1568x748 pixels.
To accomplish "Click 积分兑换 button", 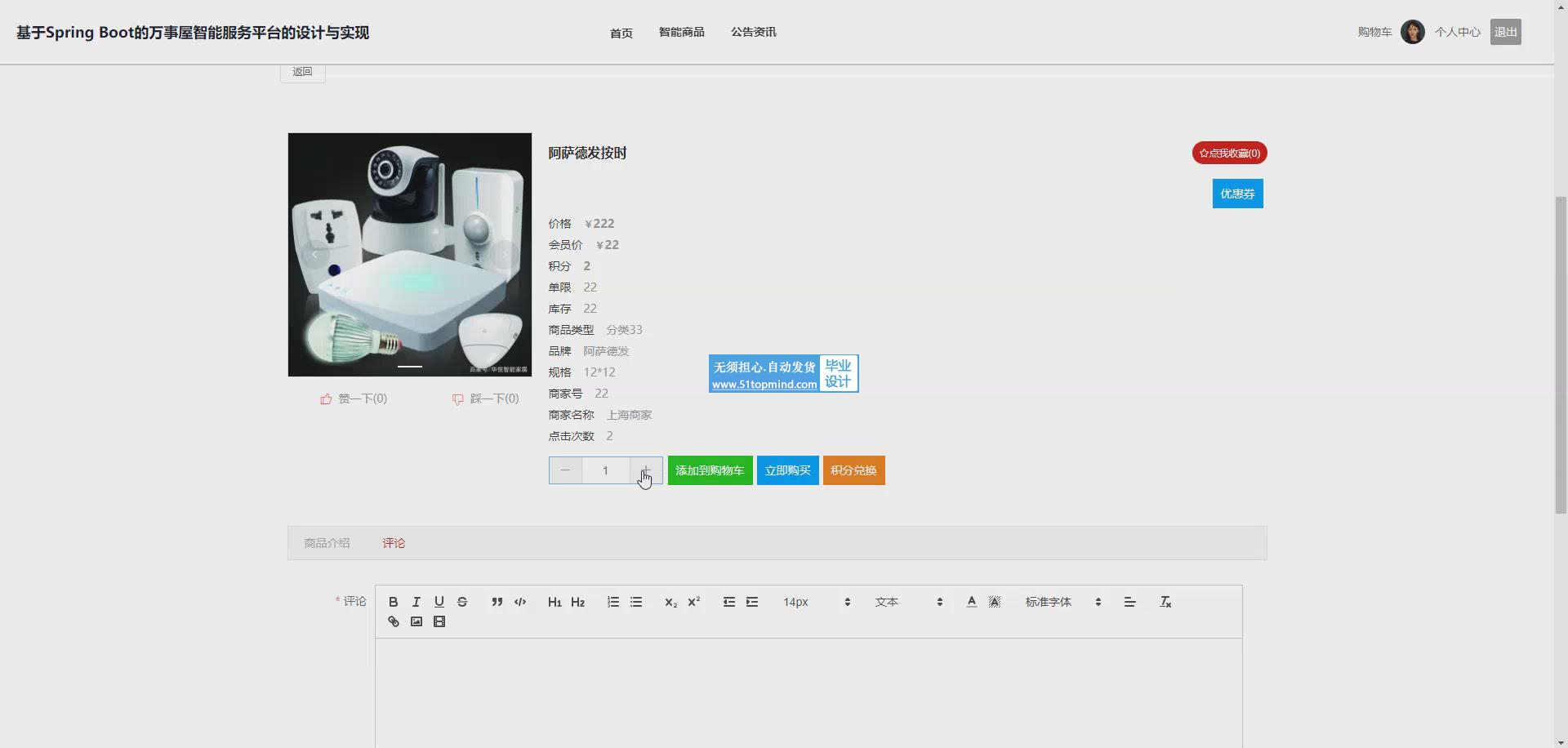I will pos(853,470).
